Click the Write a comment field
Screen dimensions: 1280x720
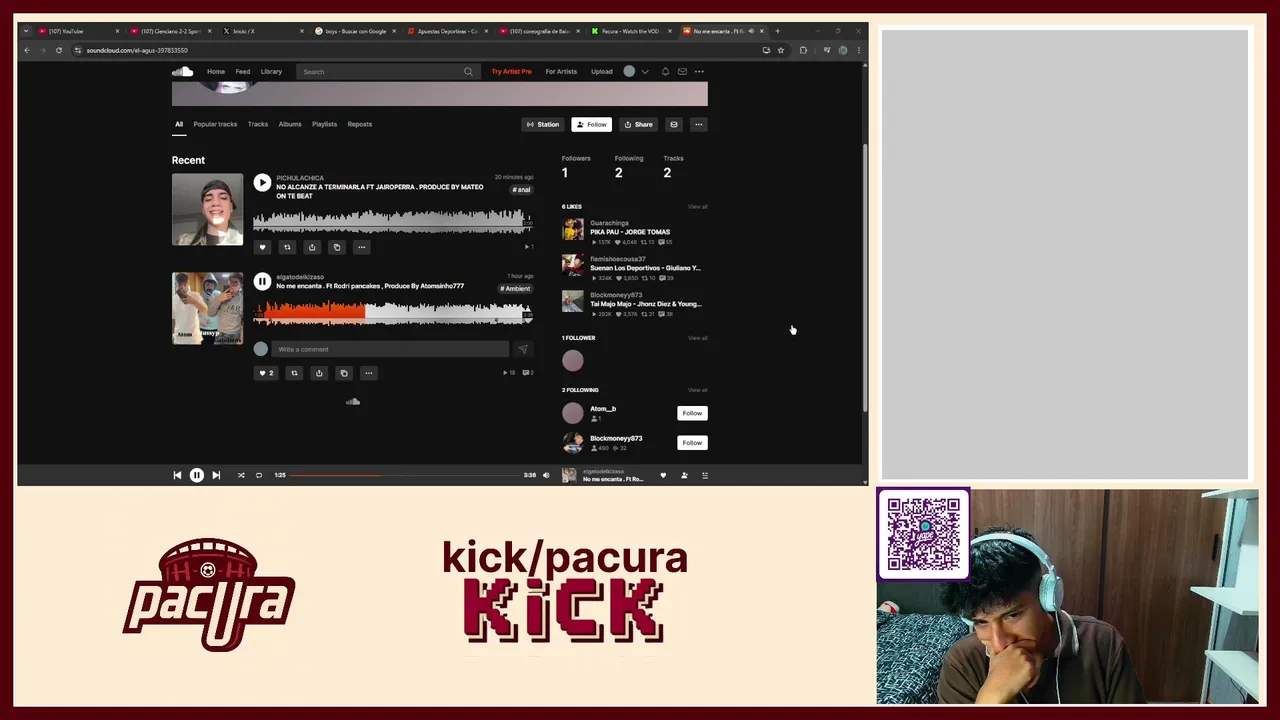pyautogui.click(x=391, y=349)
